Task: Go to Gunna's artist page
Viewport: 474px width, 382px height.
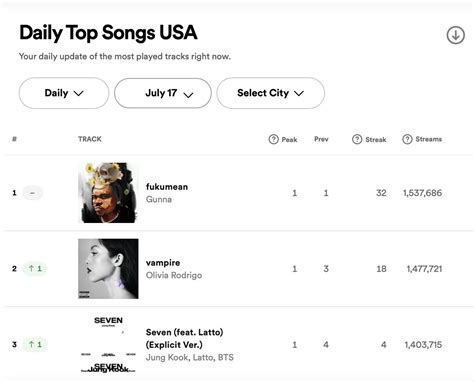Action: point(159,199)
